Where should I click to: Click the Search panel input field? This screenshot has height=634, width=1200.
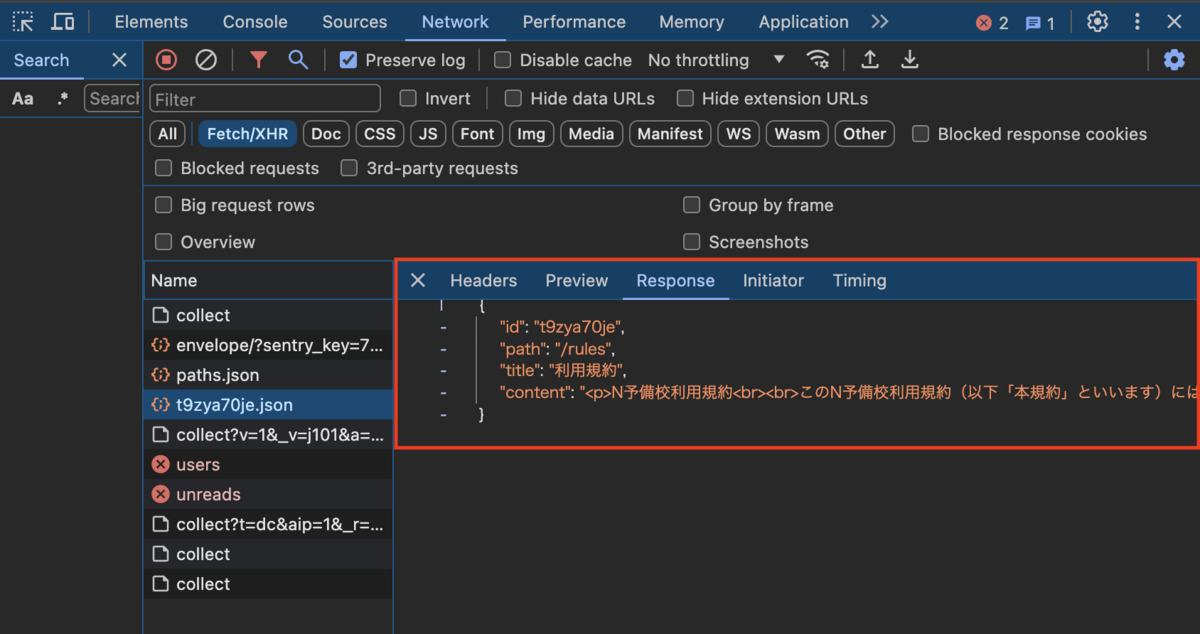(x=113, y=98)
